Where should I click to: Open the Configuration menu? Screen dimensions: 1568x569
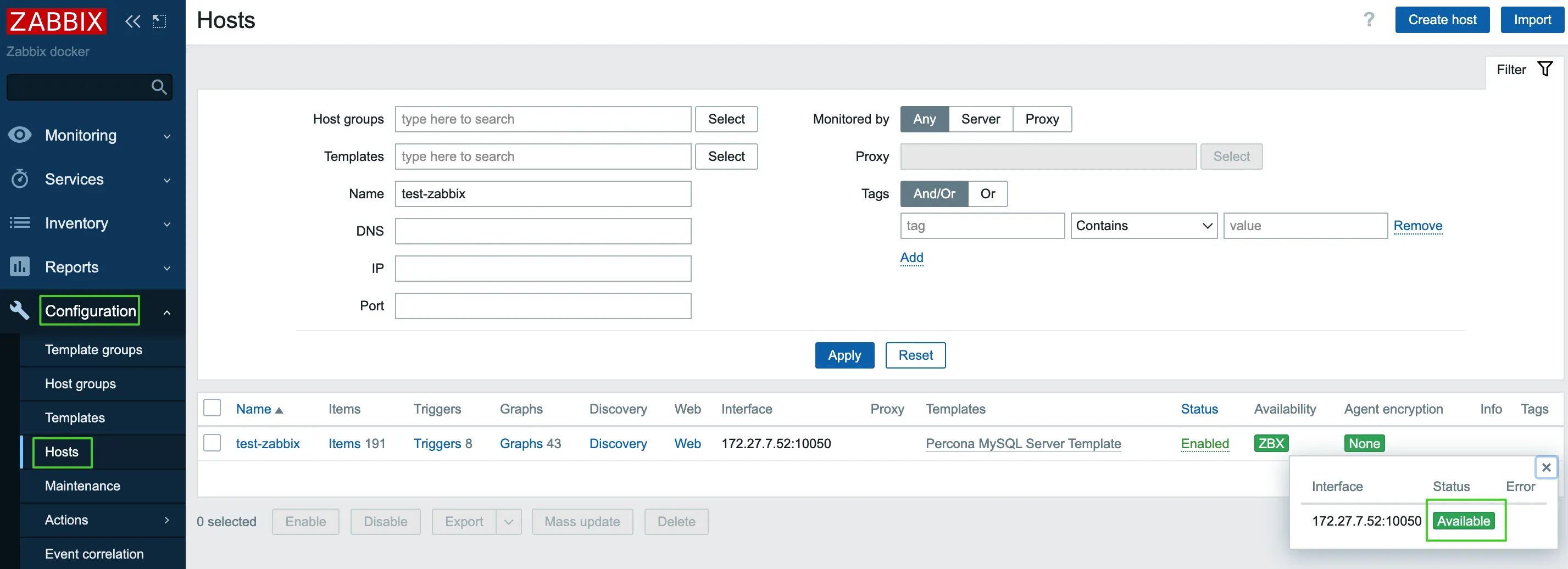(x=90, y=310)
